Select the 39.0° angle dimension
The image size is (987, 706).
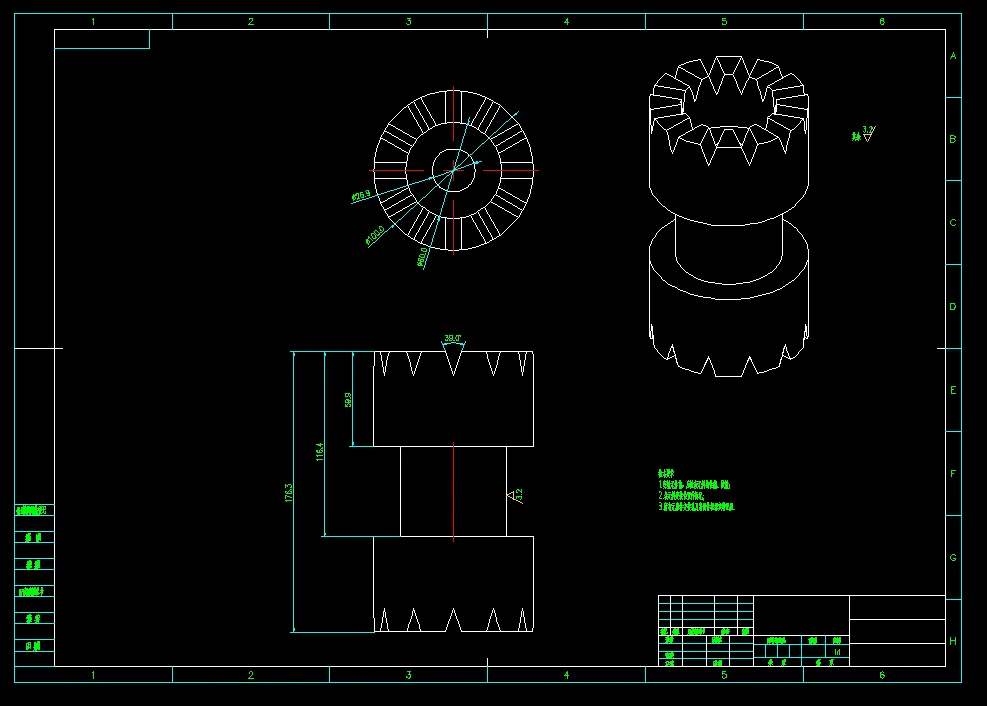(x=453, y=339)
